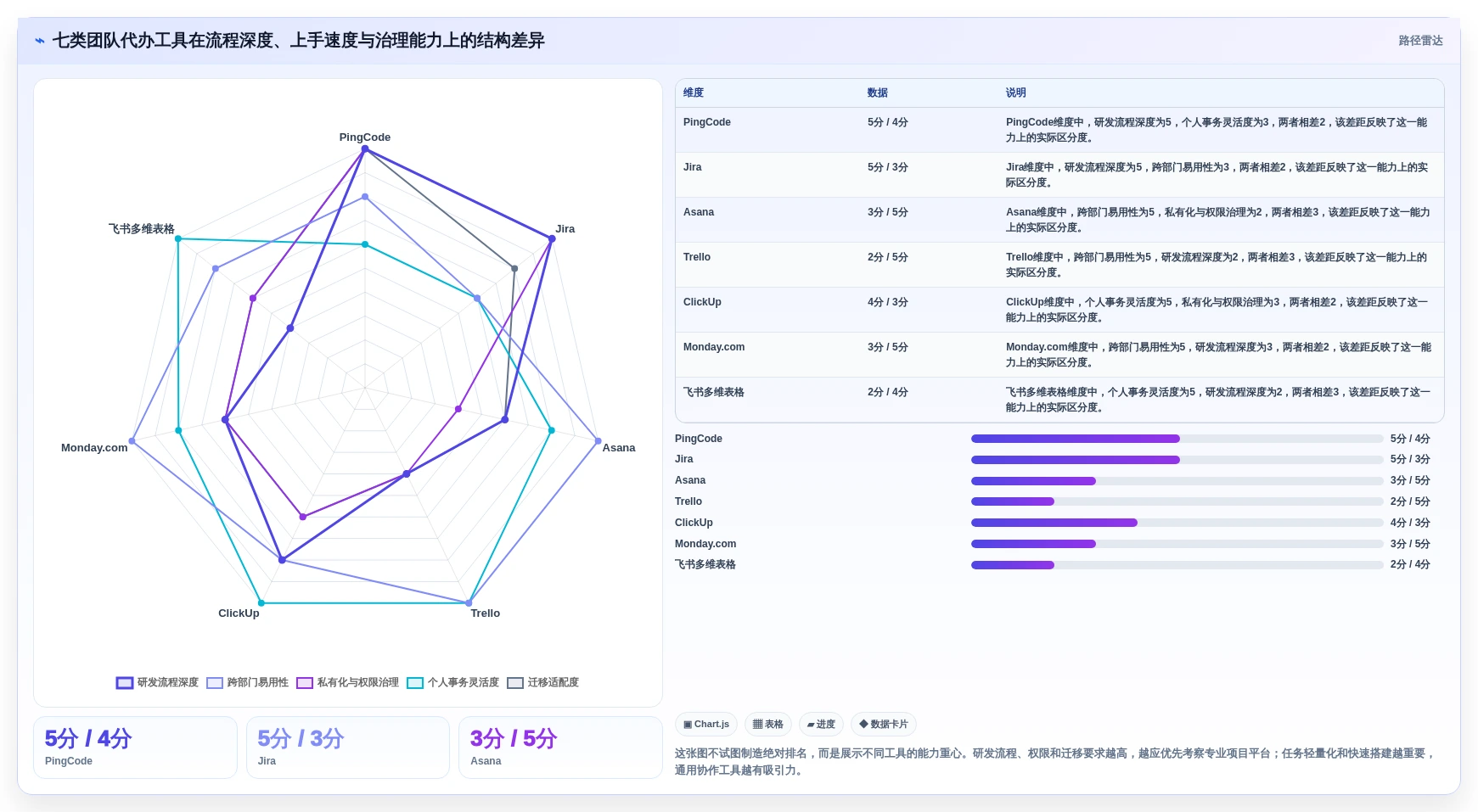Click the ClickUp axis label on radar
This screenshot has height=812, width=1478.
tap(239, 613)
